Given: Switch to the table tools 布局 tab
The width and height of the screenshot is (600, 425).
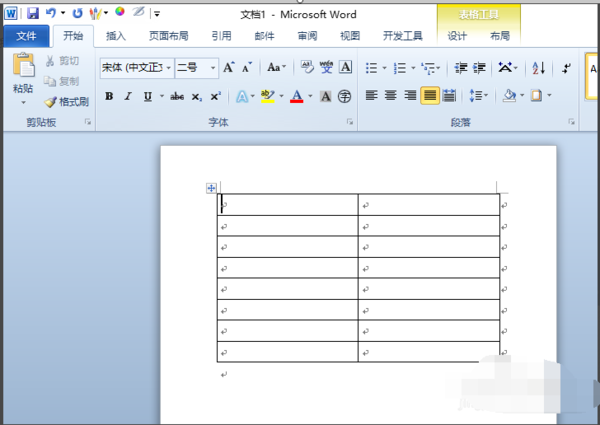Looking at the screenshot, I should tap(500, 36).
